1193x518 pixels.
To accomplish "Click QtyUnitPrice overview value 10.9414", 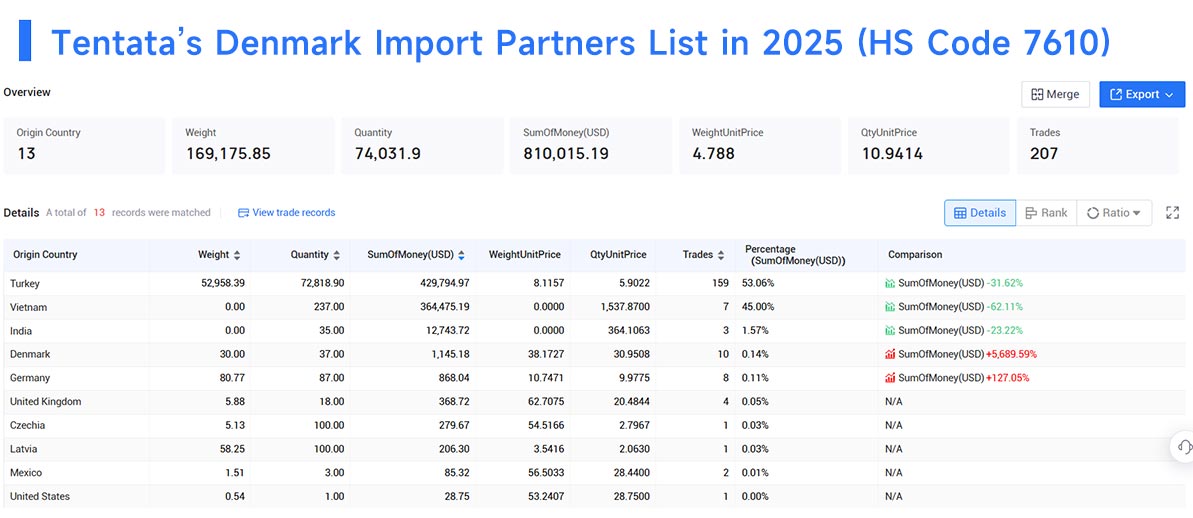I will (892, 154).
